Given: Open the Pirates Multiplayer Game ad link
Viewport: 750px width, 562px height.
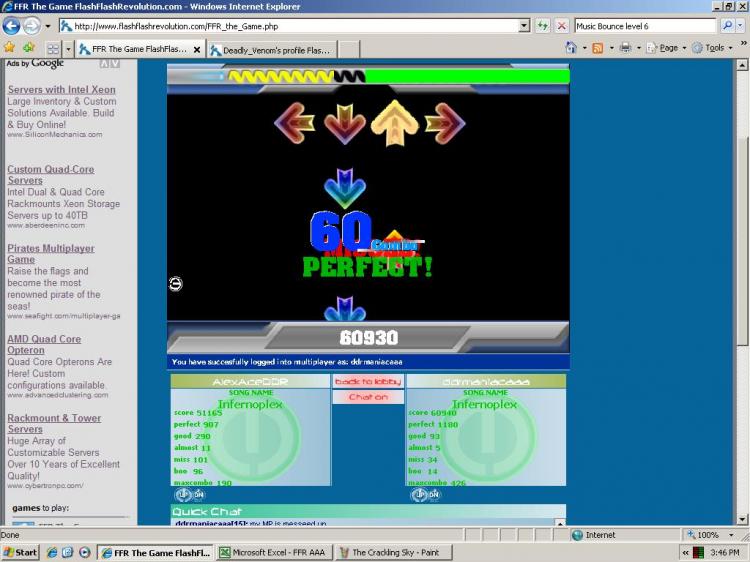Looking at the screenshot, I should point(51,254).
